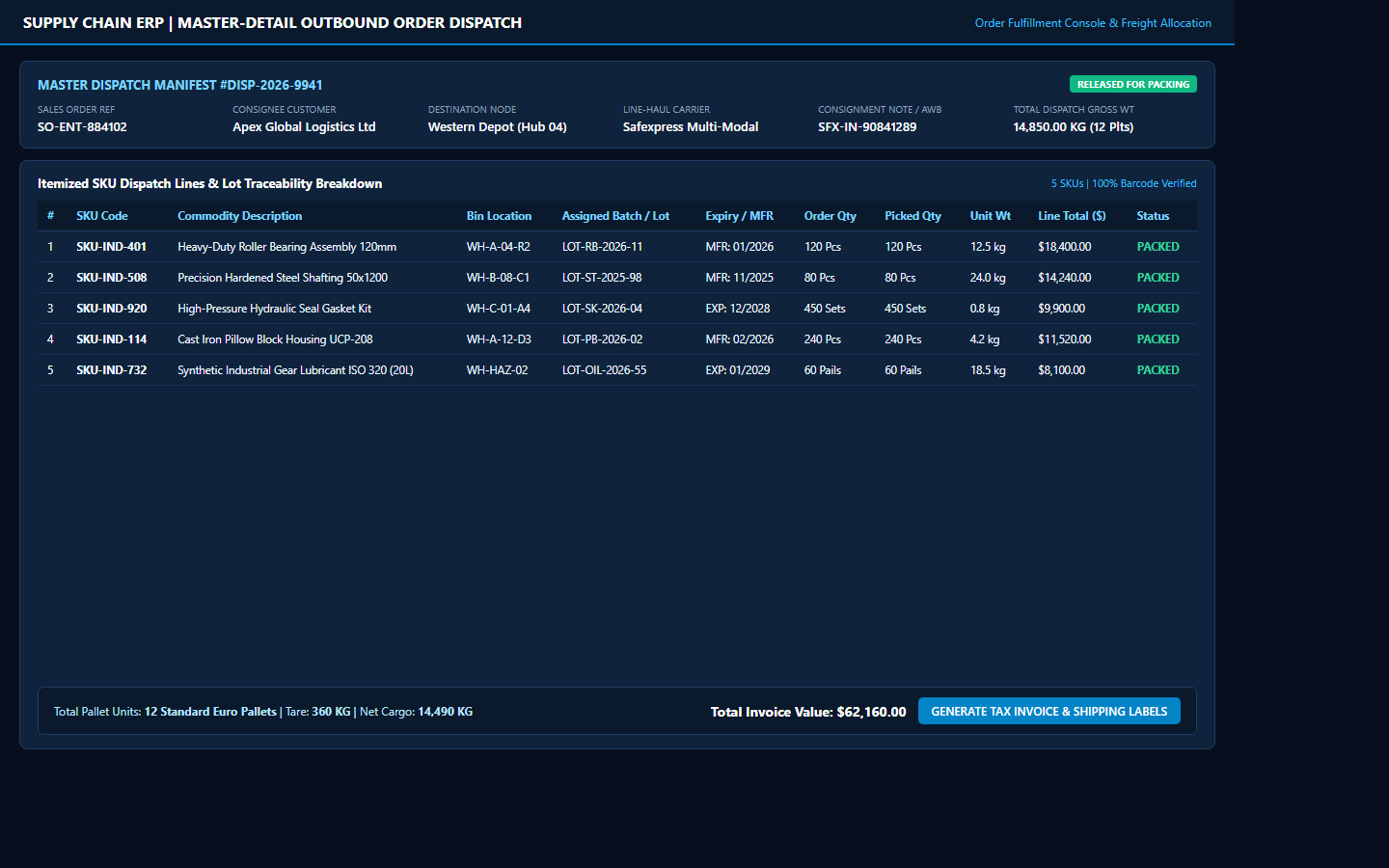
Task: Select SKU-IND-114 code cell
Action: (x=112, y=339)
